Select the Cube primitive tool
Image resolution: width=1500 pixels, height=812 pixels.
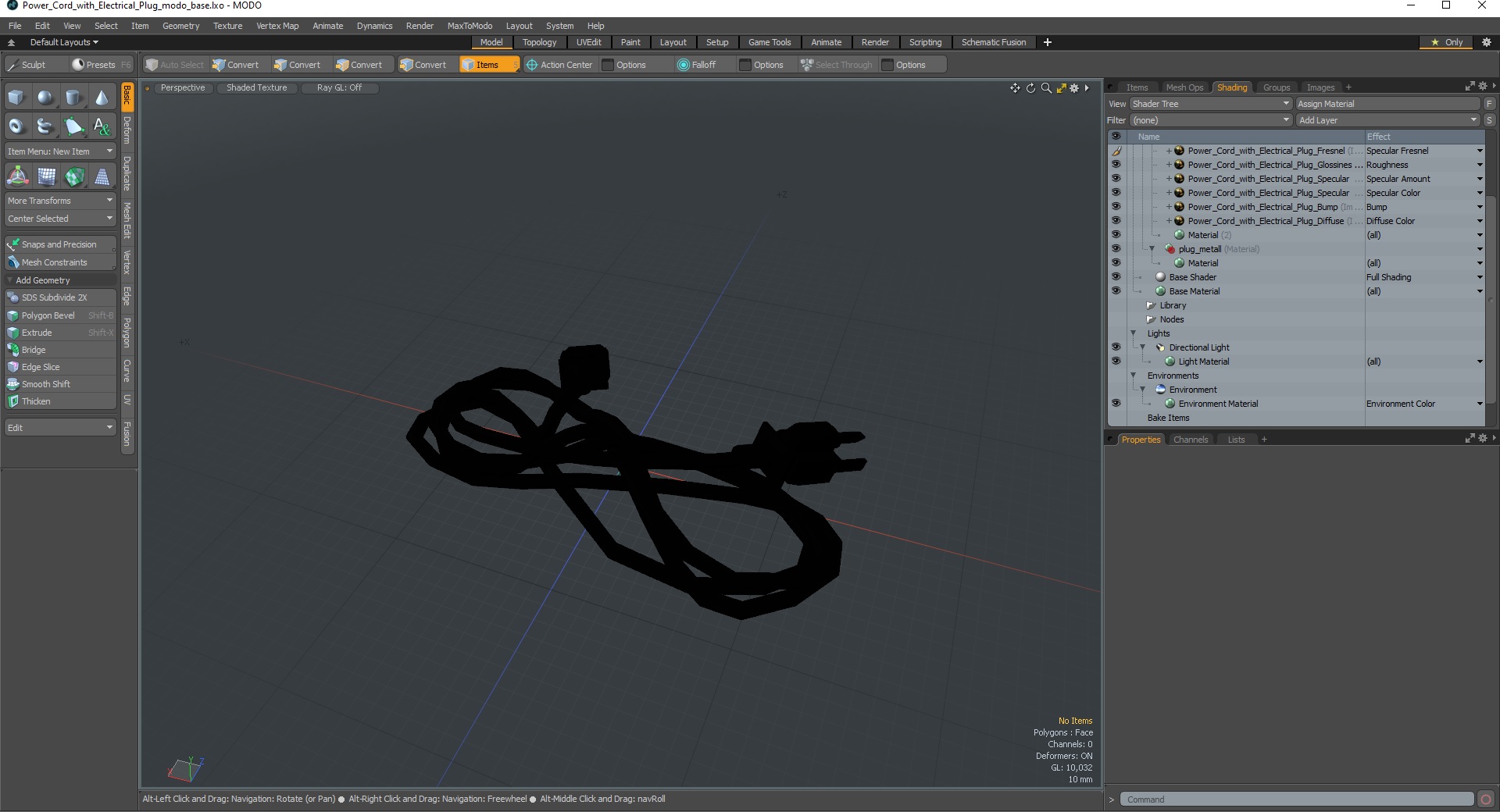[x=17, y=98]
